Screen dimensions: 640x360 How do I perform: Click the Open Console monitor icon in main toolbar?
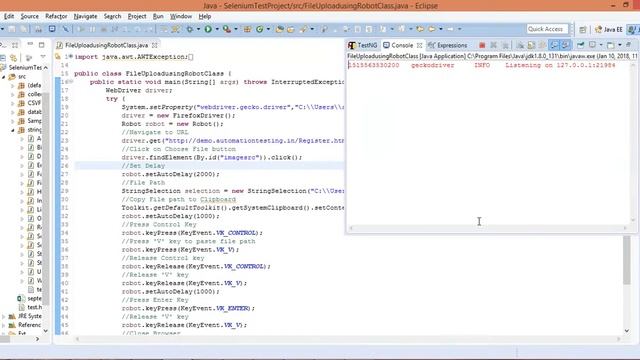[52, 29]
